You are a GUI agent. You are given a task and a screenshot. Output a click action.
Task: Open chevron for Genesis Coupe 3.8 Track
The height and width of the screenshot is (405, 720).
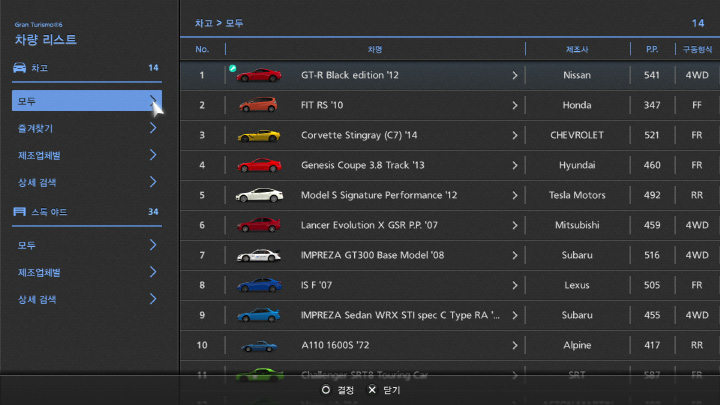[515, 165]
